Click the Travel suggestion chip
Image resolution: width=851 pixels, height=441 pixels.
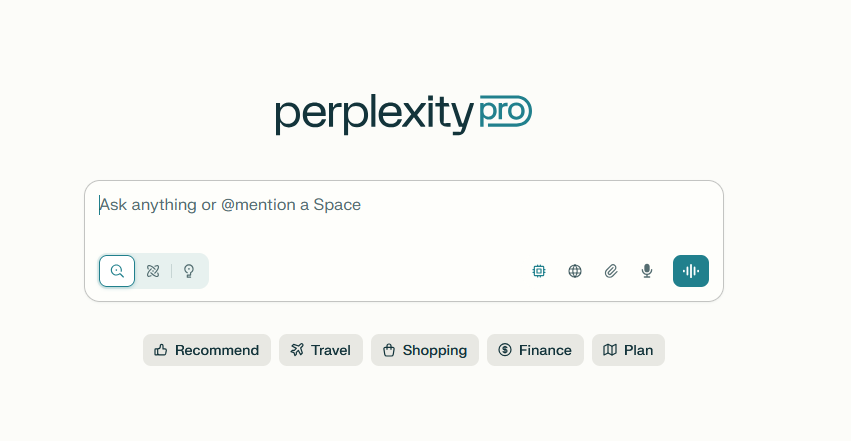(321, 350)
